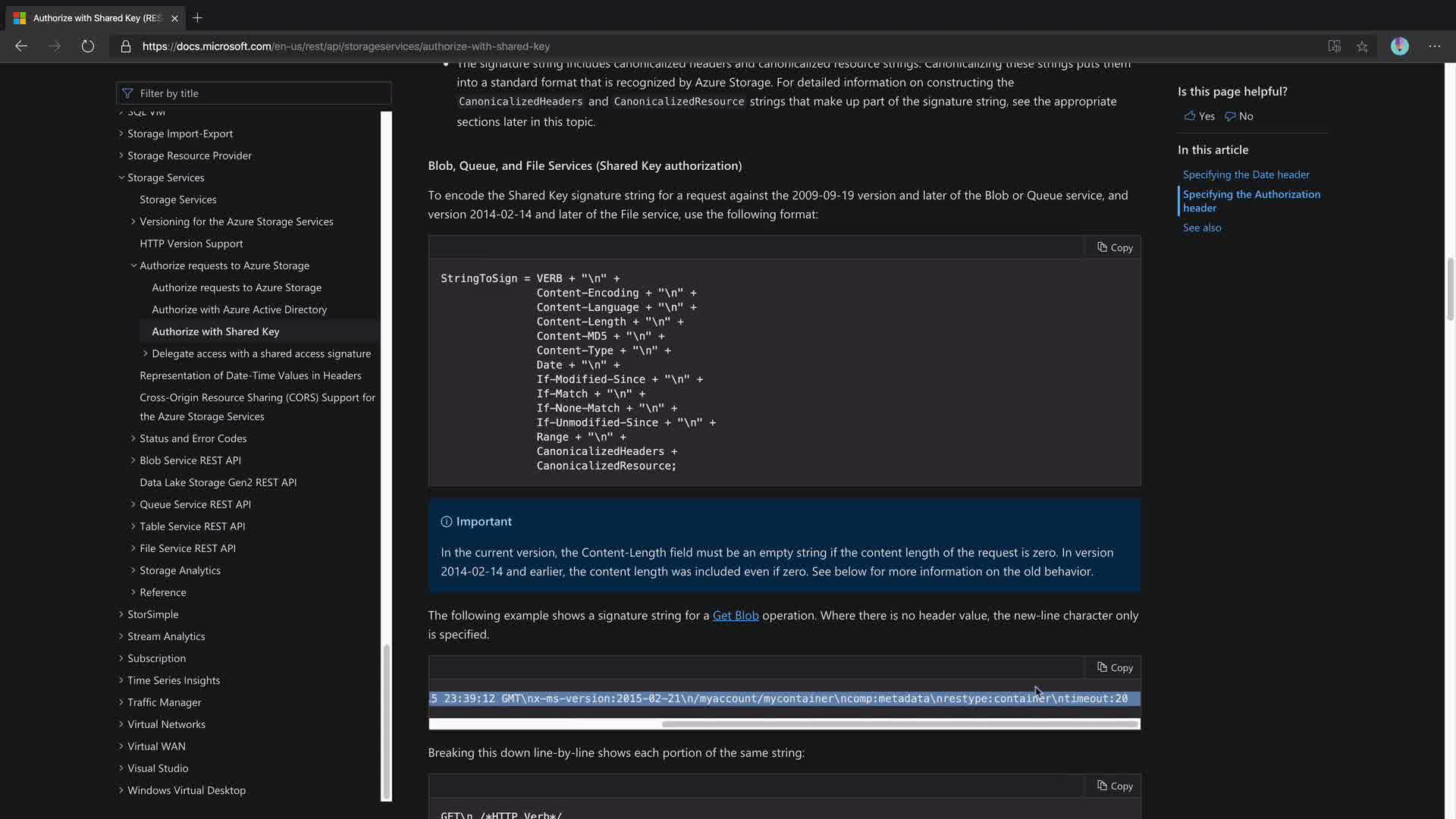This screenshot has height=819, width=1456.
Task: Collapse Authorize requests to Azure Storage section
Action: (x=133, y=265)
